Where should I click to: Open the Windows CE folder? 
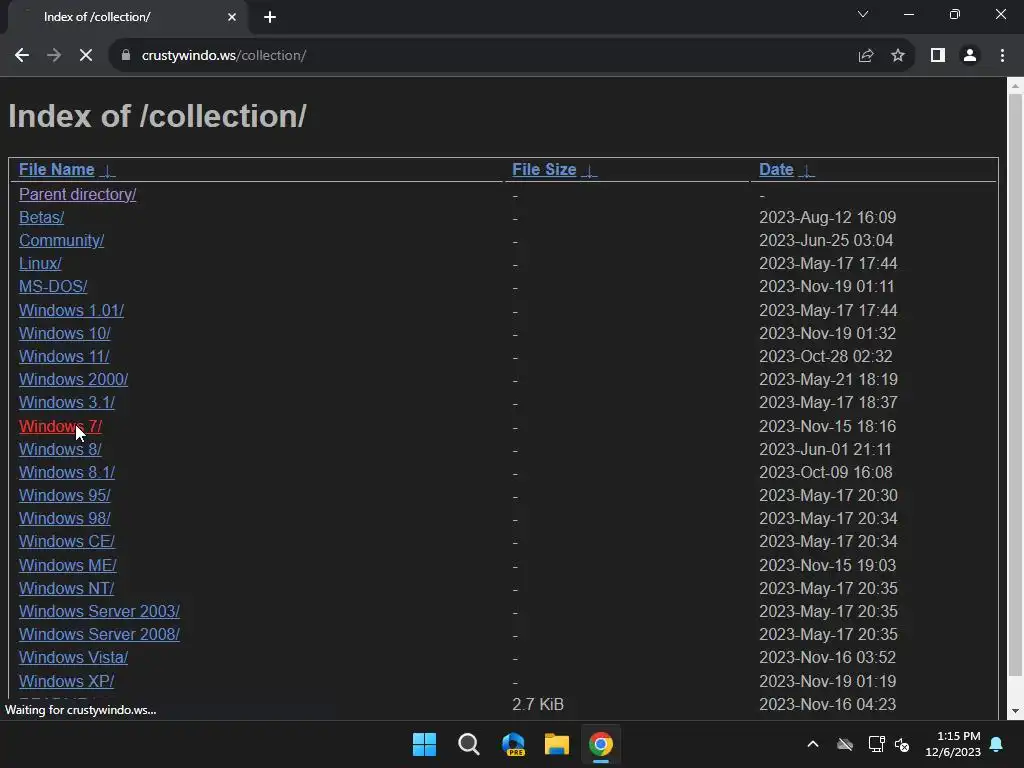click(67, 542)
